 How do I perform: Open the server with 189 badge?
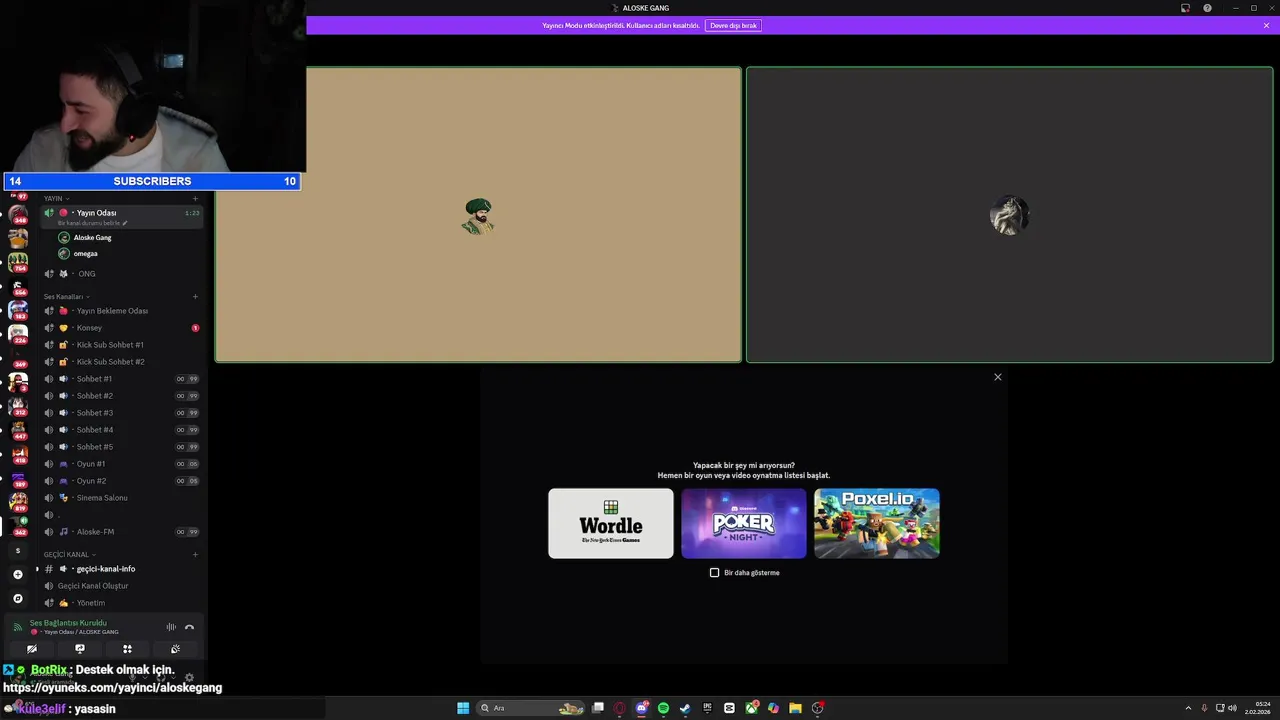tap(18, 479)
